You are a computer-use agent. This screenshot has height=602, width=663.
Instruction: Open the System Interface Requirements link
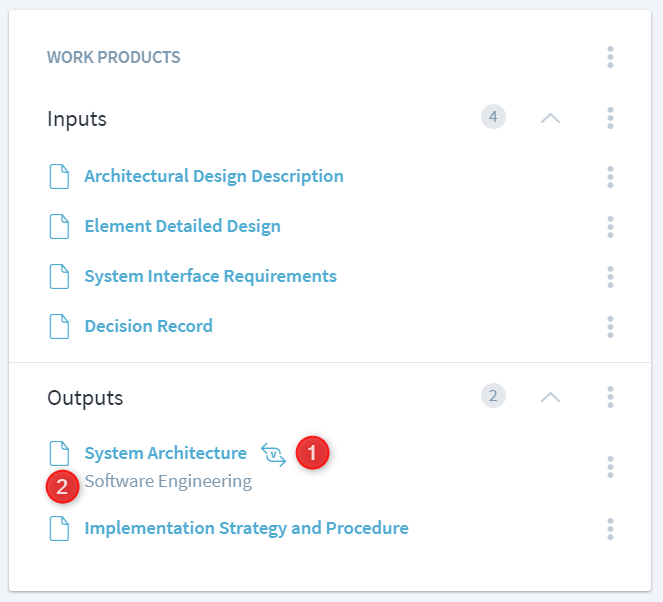pos(210,276)
